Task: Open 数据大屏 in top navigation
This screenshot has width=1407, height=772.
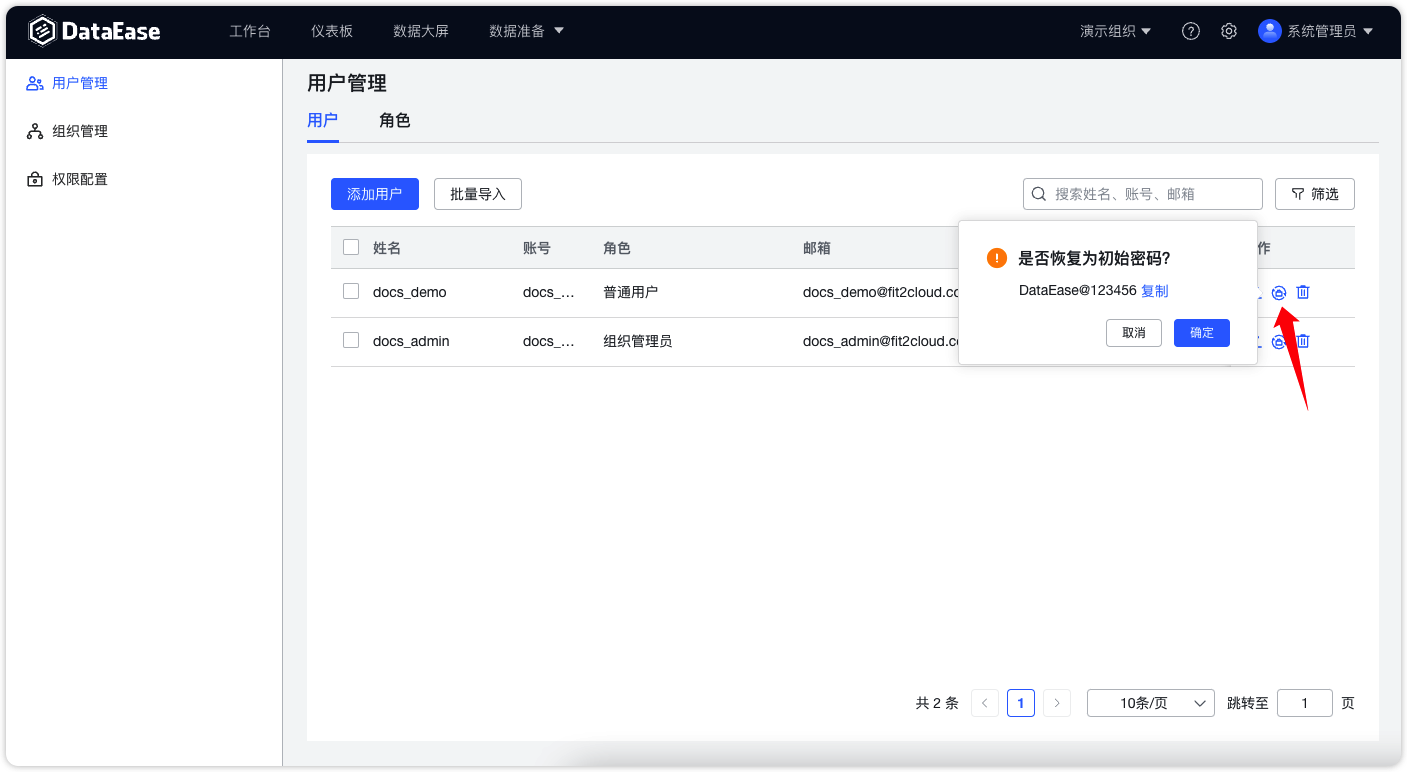Action: pyautogui.click(x=421, y=31)
